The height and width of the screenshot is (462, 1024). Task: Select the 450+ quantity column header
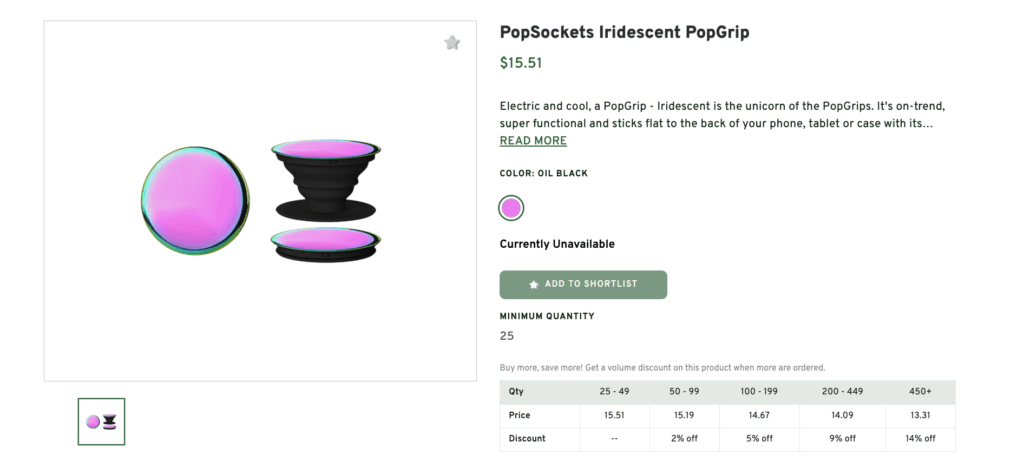pyautogui.click(x=920, y=392)
